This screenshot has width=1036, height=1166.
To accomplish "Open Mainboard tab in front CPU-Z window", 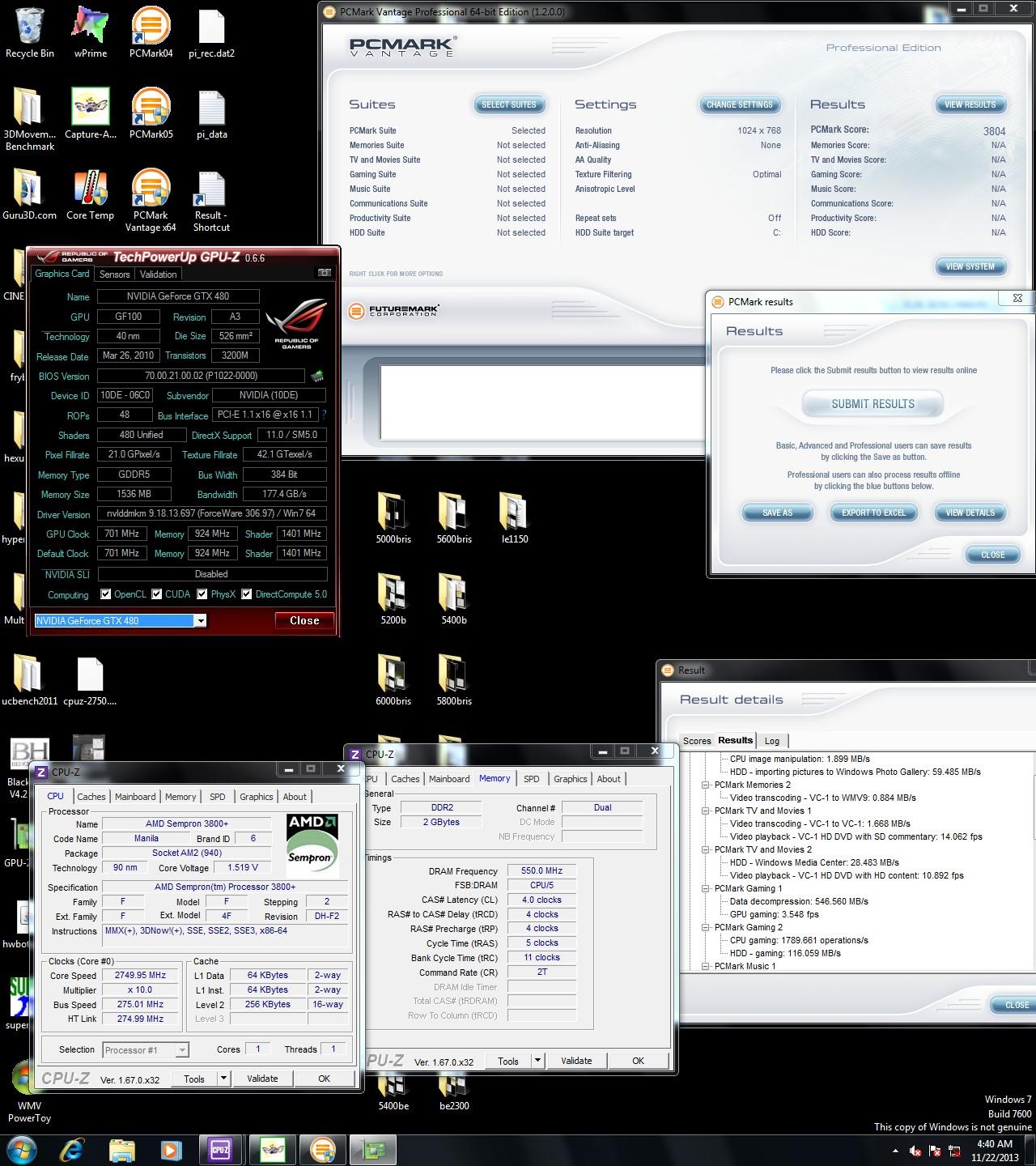I will [135, 797].
